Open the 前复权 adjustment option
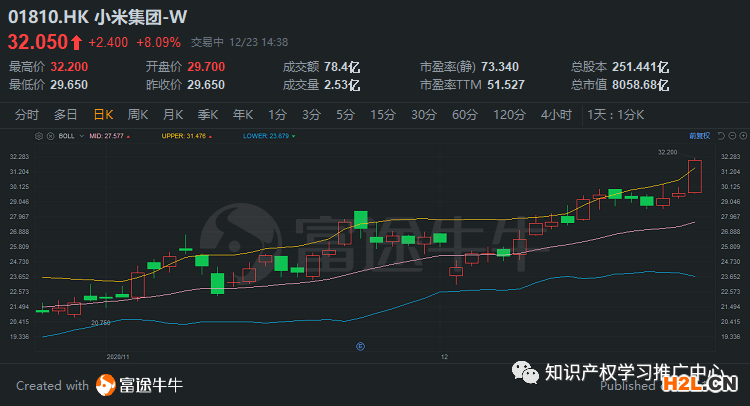This screenshot has width=750, height=406. (700, 136)
